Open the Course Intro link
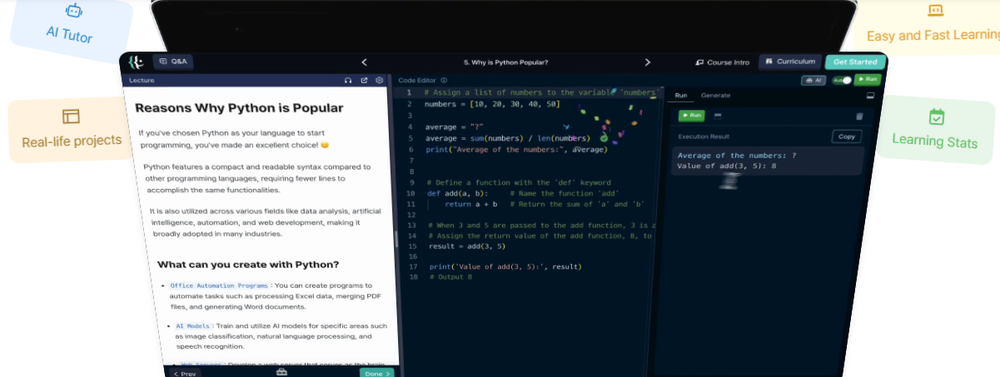Viewport: 1000px width, 377px height. (x=722, y=63)
